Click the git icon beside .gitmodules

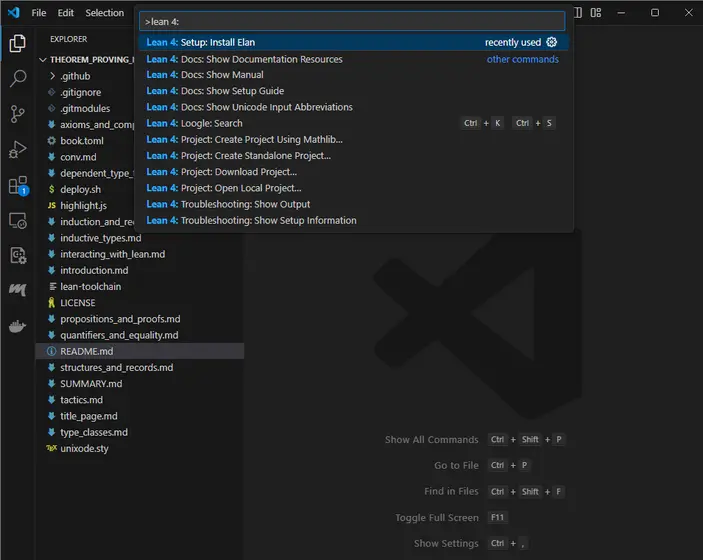(x=52, y=108)
